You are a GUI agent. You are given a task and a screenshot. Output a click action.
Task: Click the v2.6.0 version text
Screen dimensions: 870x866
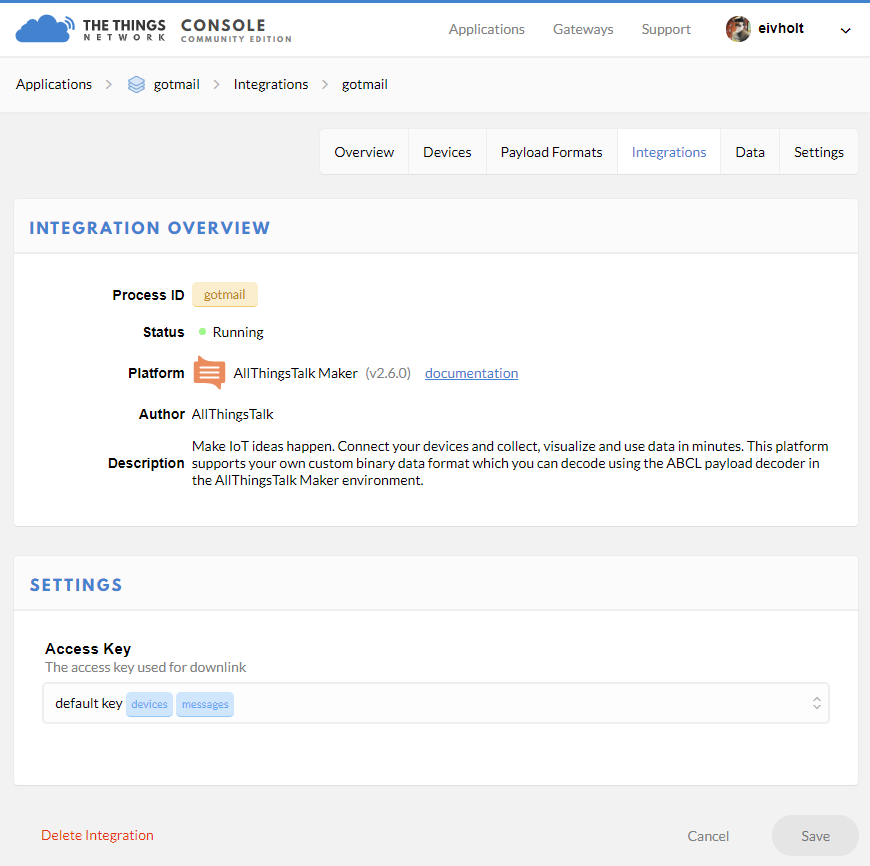(x=388, y=373)
